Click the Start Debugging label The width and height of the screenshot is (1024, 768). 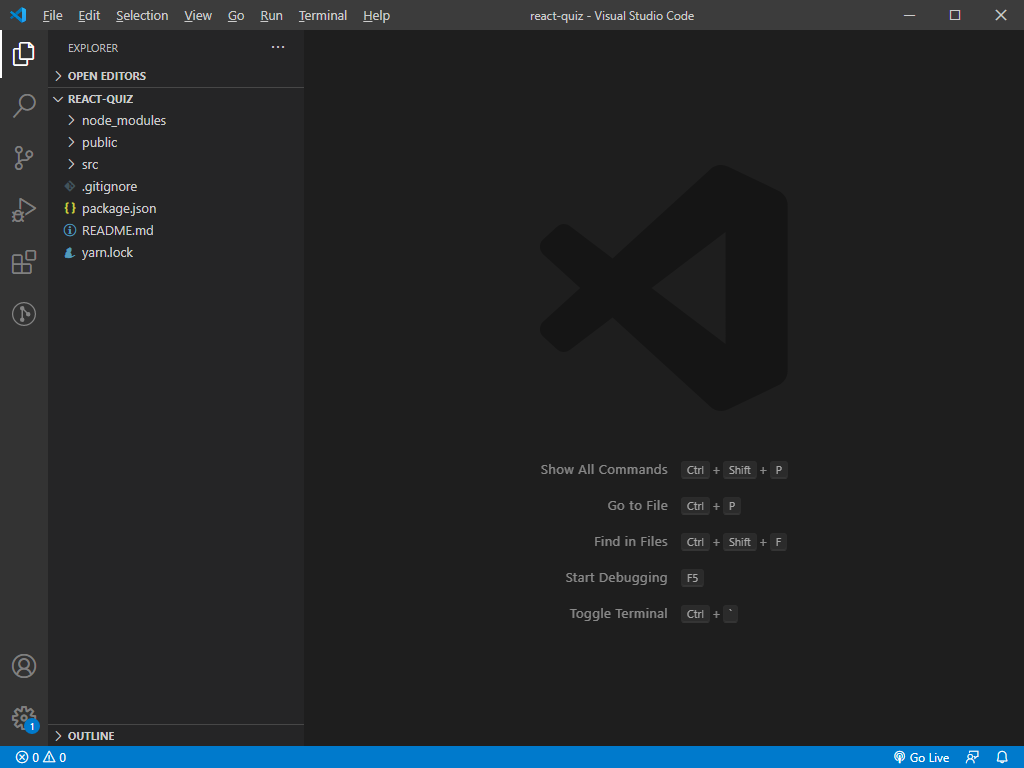click(x=616, y=577)
